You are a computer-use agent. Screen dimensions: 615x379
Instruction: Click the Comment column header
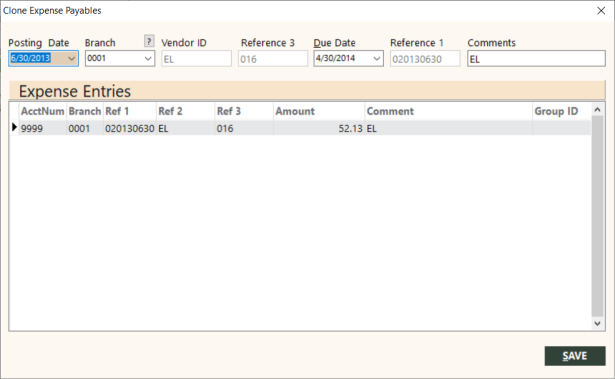pyautogui.click(x=448, y=111)
